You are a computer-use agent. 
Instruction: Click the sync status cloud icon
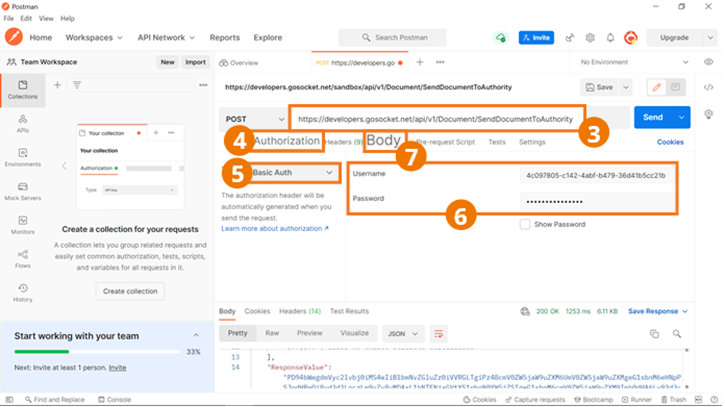[x=500, y=37]
